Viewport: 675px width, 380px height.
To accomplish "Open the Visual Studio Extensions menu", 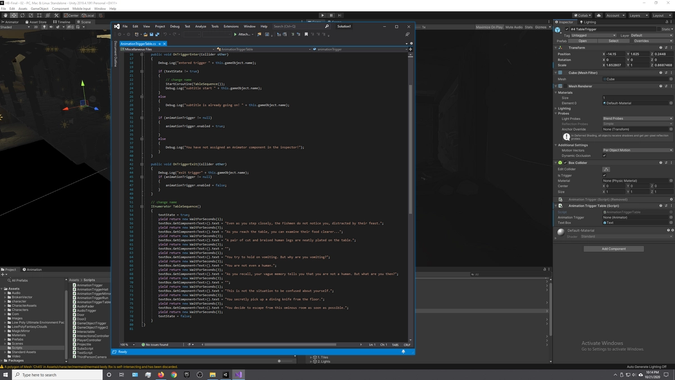I will click(231, 26).
